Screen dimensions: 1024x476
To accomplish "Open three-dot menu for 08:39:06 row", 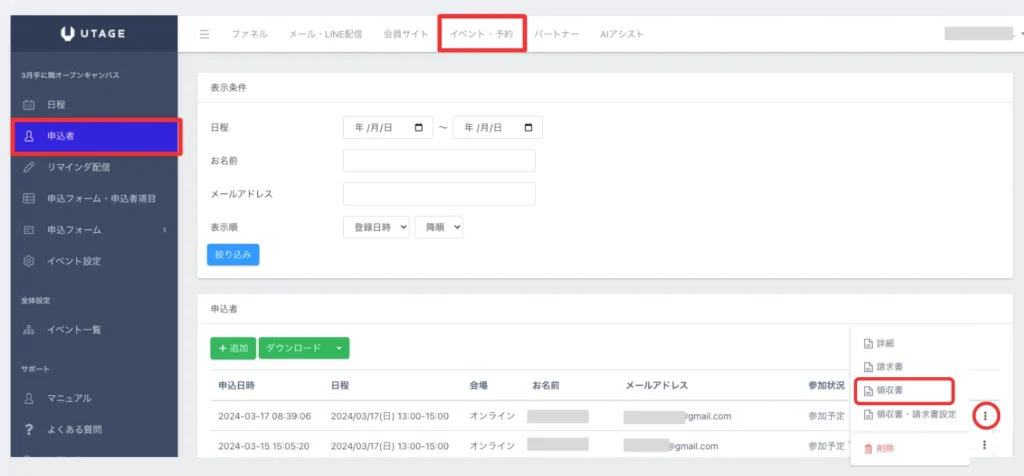I will pos(984,415).
